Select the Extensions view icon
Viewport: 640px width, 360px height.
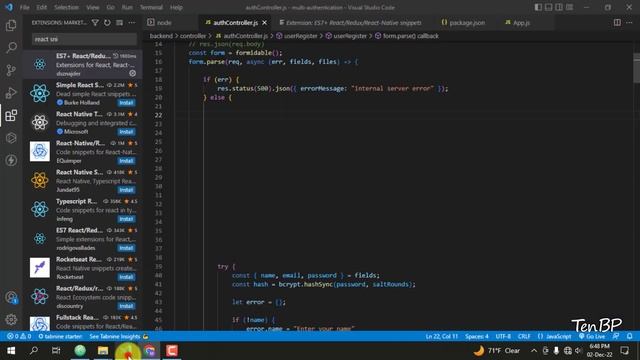(x=11, y=116)
